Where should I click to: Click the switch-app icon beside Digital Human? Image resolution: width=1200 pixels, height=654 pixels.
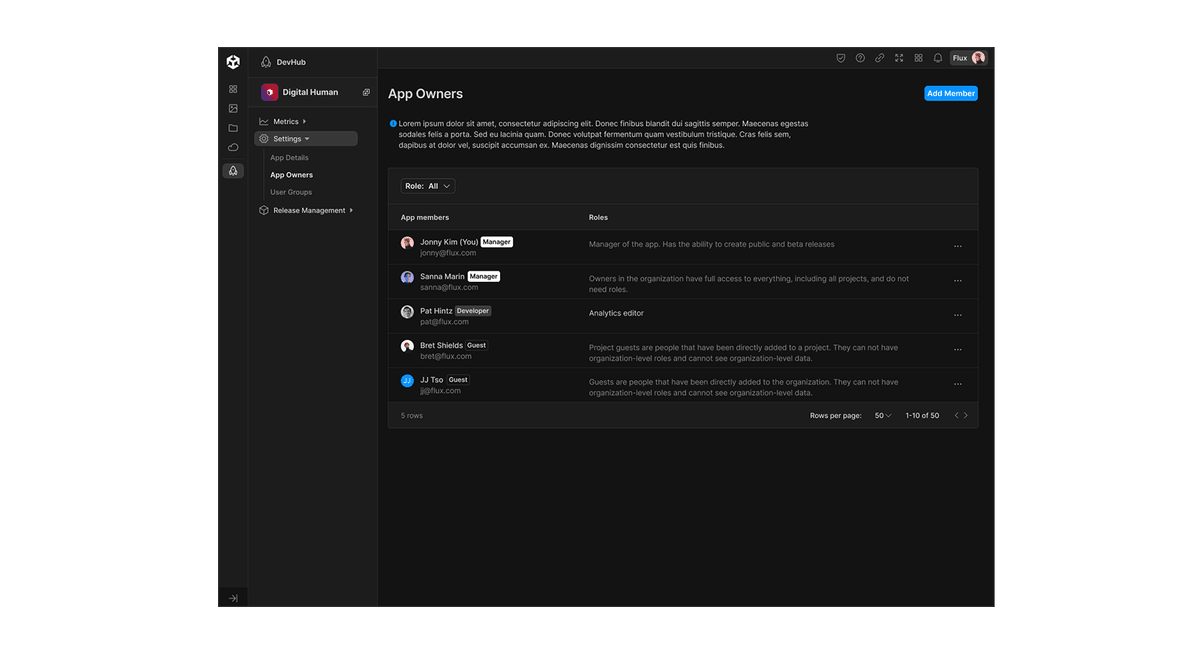(x=366, y=92)
